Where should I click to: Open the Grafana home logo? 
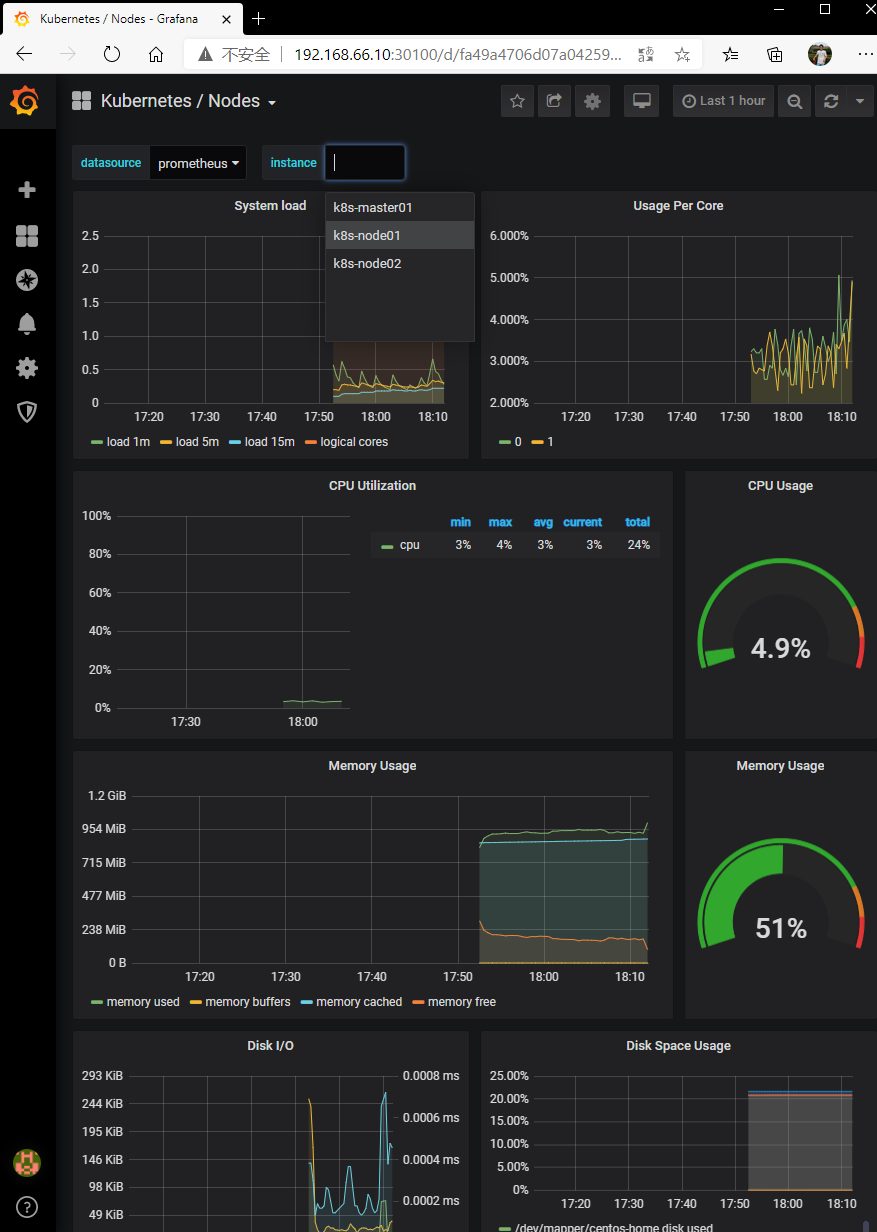26,101
